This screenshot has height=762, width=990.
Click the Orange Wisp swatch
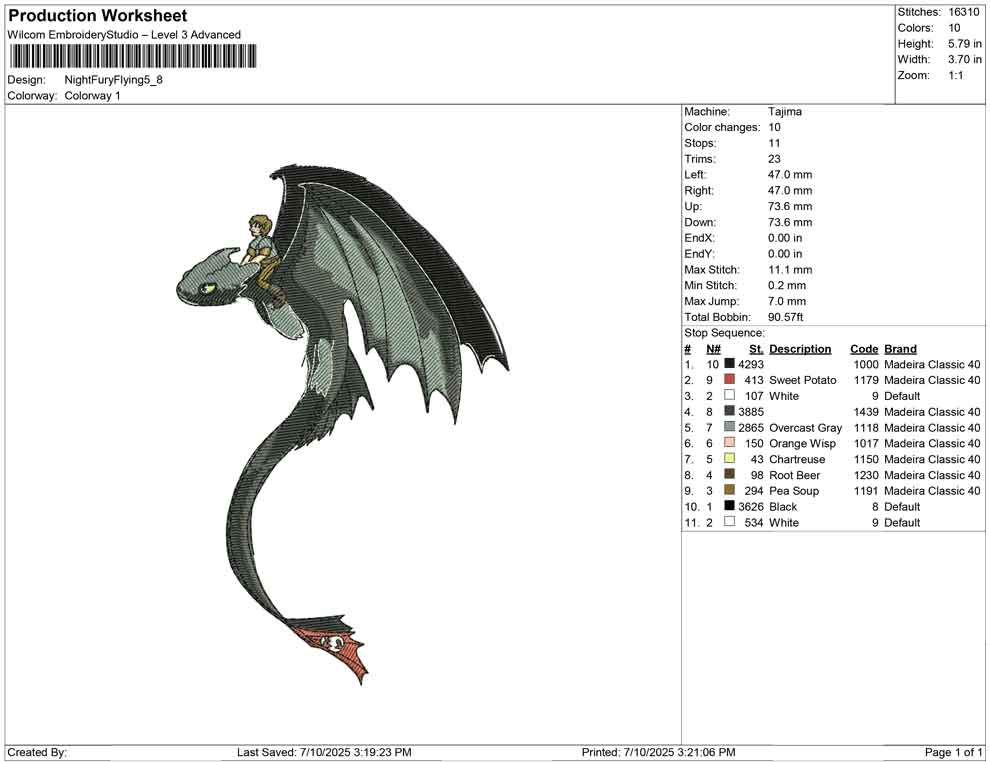click(x=729, y=442)
